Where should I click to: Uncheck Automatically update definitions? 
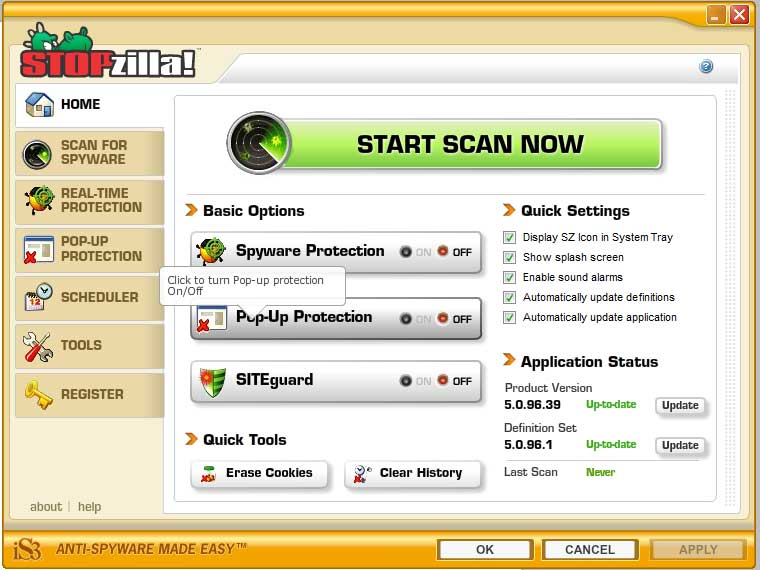[509, 297]
